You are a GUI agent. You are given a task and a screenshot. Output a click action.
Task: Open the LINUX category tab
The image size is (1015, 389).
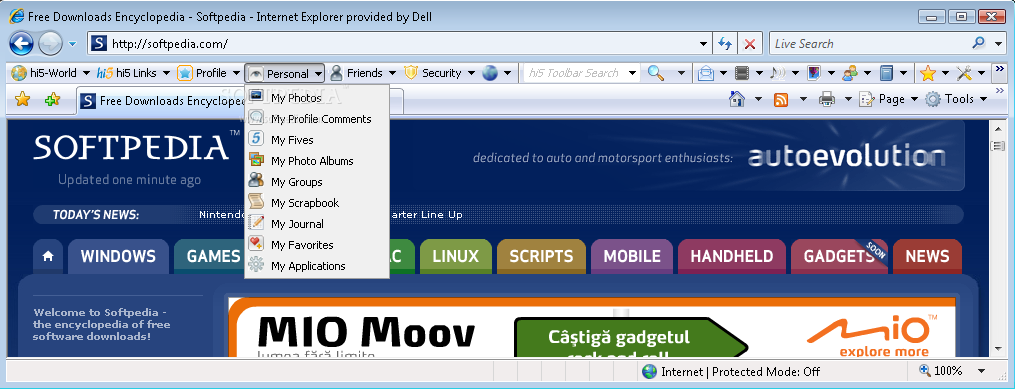point(456,256)
